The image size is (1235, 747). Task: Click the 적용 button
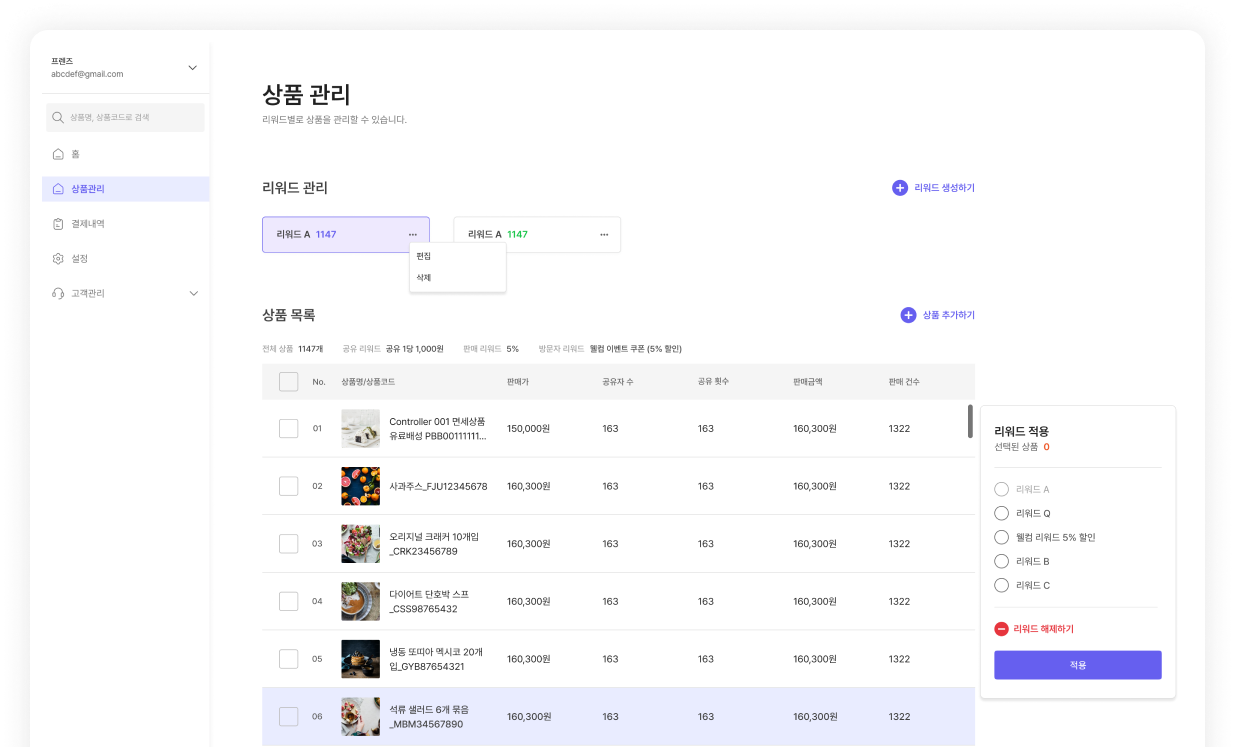point(1078,665)
